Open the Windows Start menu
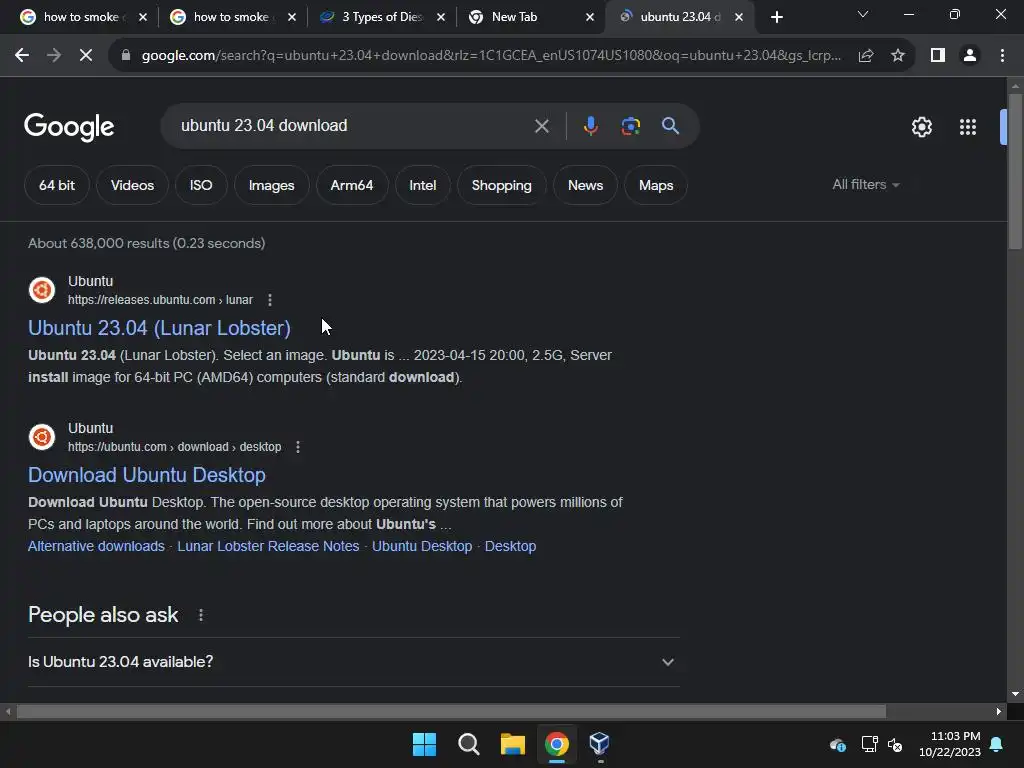1024x768 pixels. click(424, 744)
